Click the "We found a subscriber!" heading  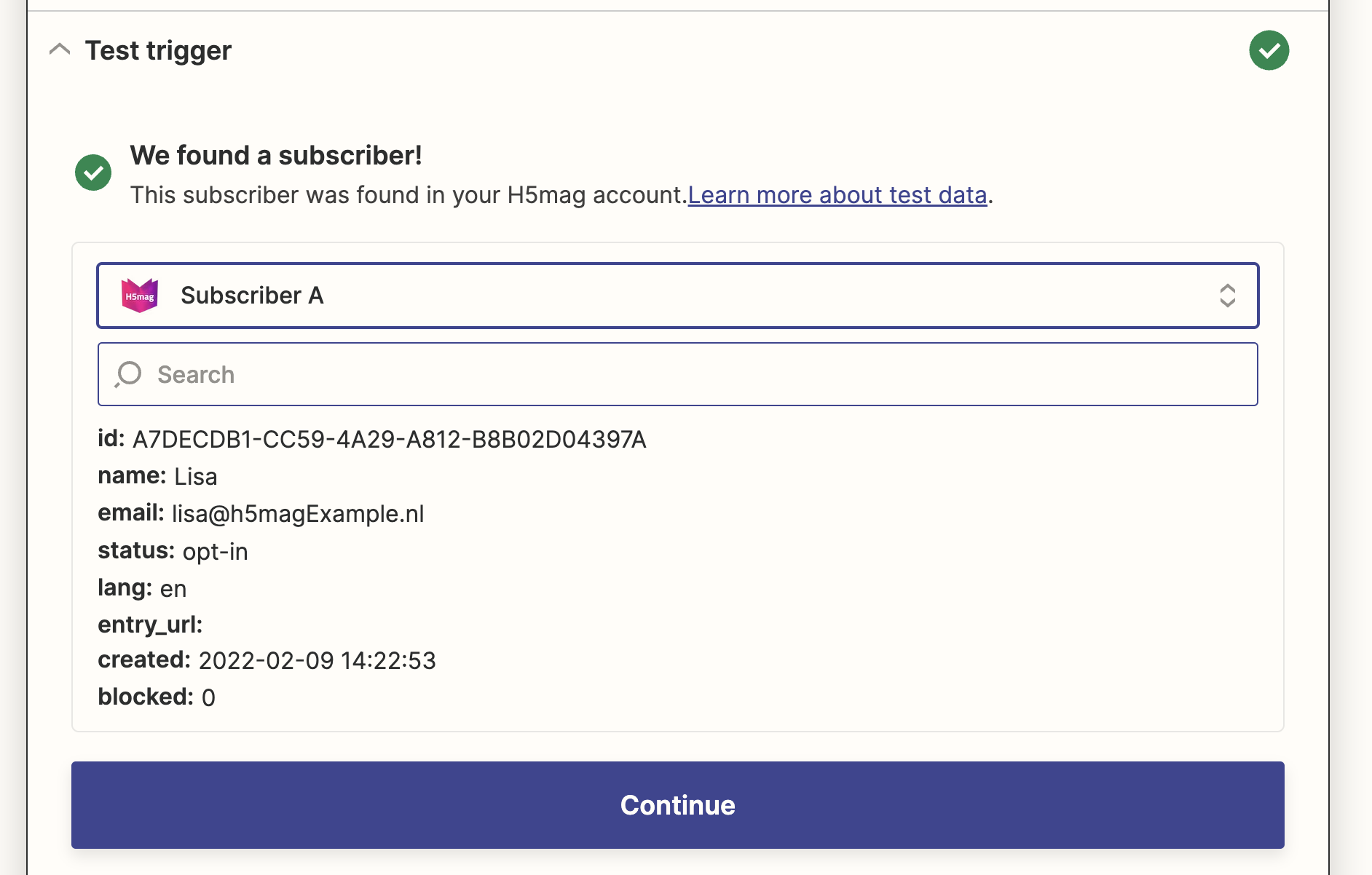click(276, 156)
